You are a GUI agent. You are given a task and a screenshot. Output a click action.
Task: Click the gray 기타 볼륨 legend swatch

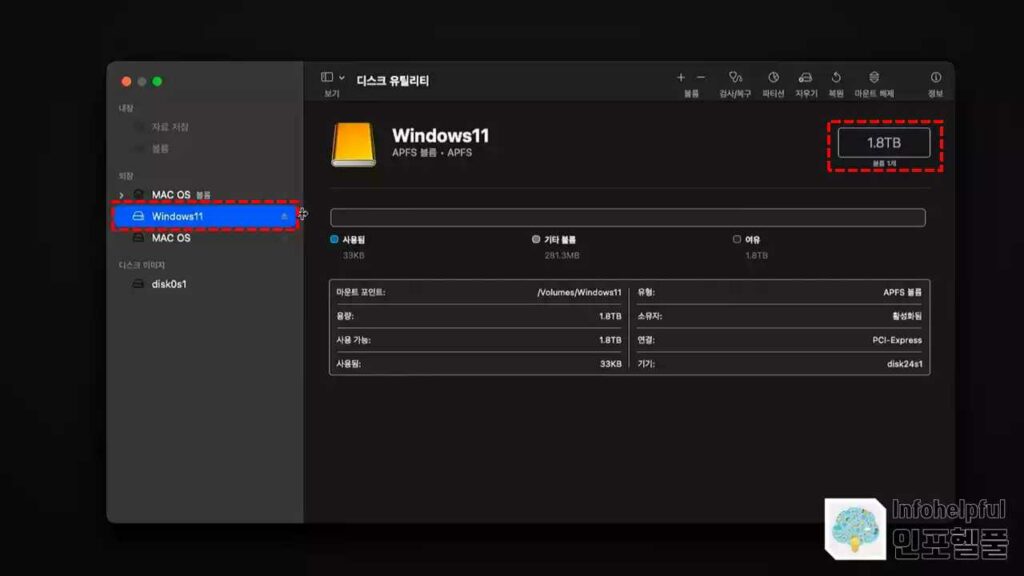[x=536, y=240]
